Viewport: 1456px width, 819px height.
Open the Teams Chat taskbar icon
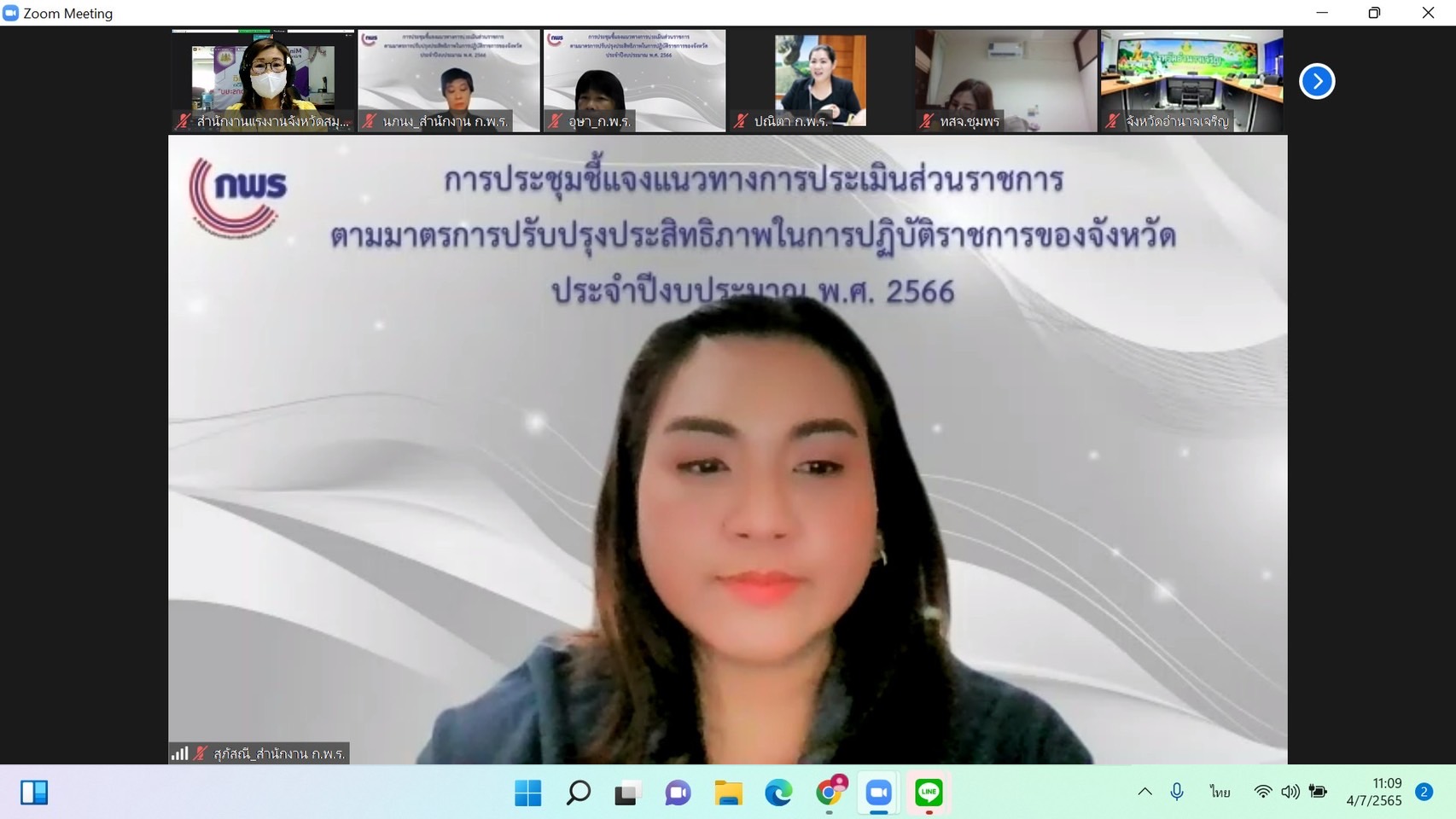(x=678, y=793)
